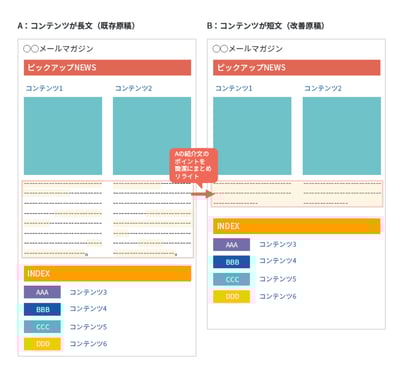Image resolution: width=400 pixels, height=371 pixels.
Task: Click the AAA tag in layout B
Action: click(232, 245)
